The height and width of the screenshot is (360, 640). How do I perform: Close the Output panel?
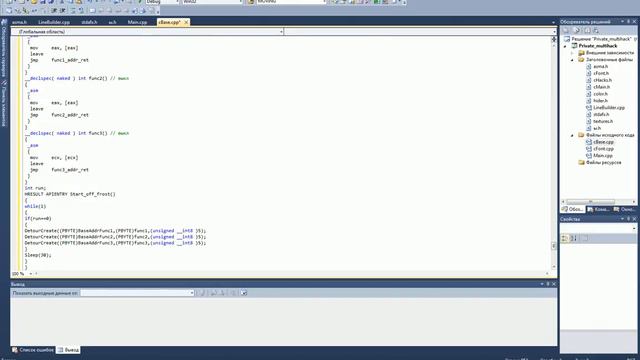(553, 284)
